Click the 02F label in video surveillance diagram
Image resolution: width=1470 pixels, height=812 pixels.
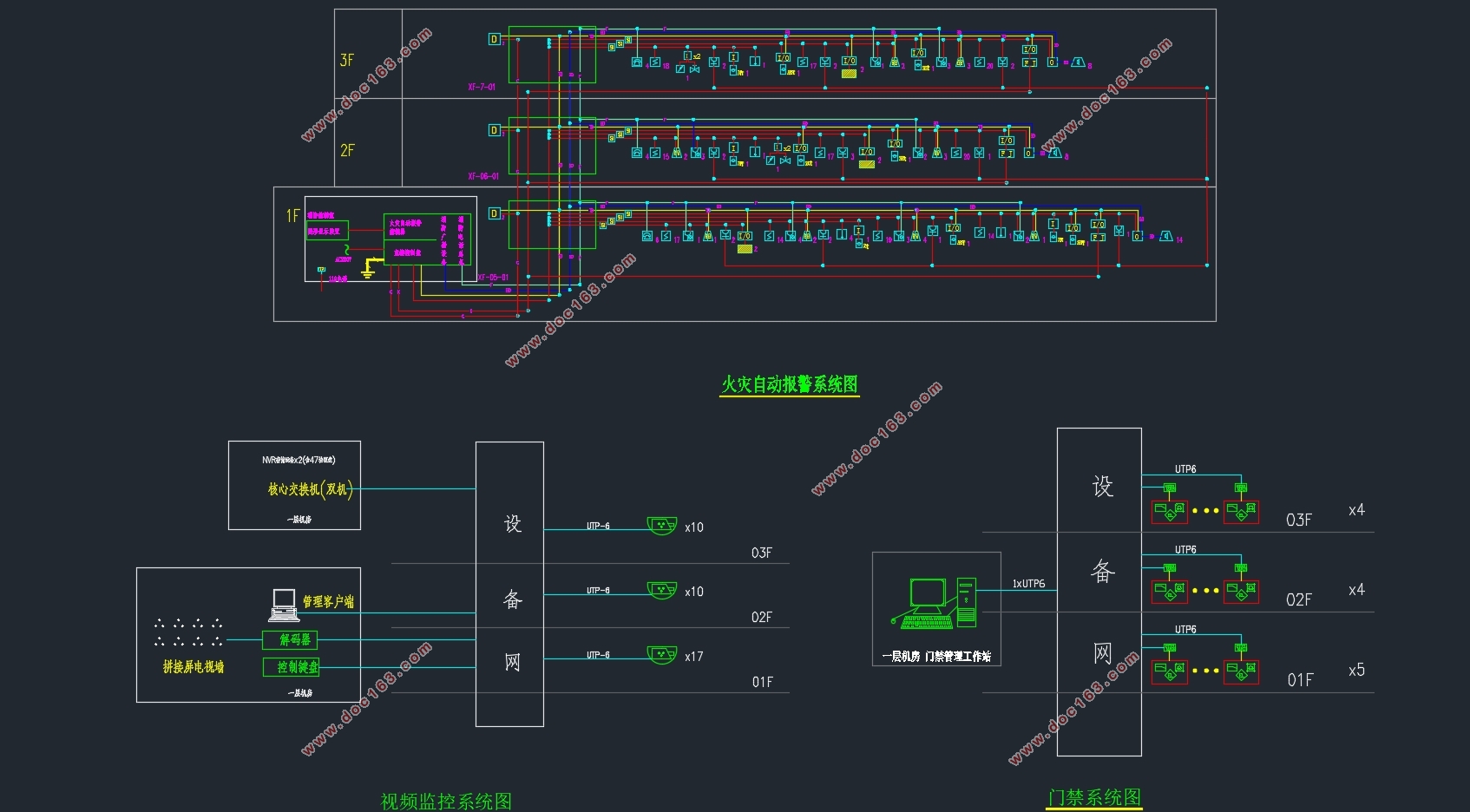click(761, 617)
